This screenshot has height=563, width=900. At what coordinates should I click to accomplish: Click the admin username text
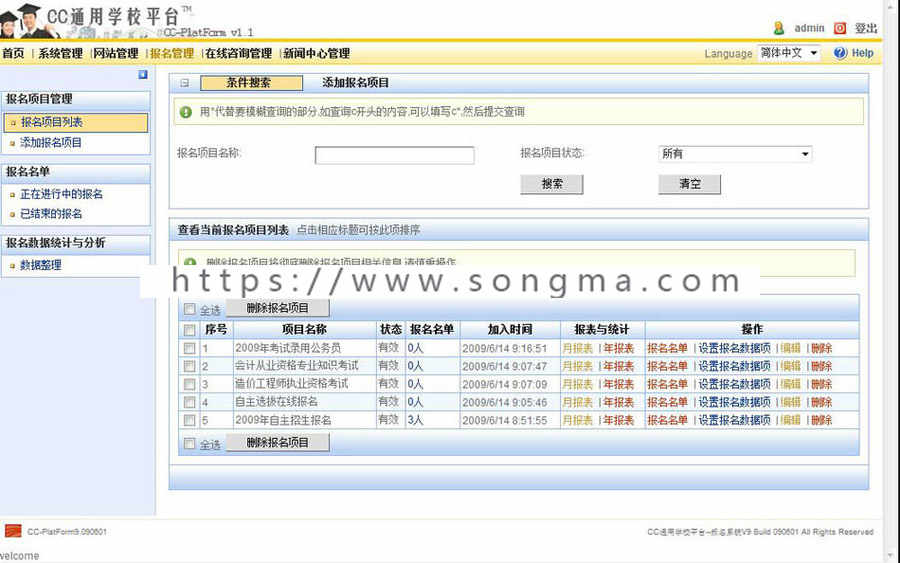(x=809, y=28)
